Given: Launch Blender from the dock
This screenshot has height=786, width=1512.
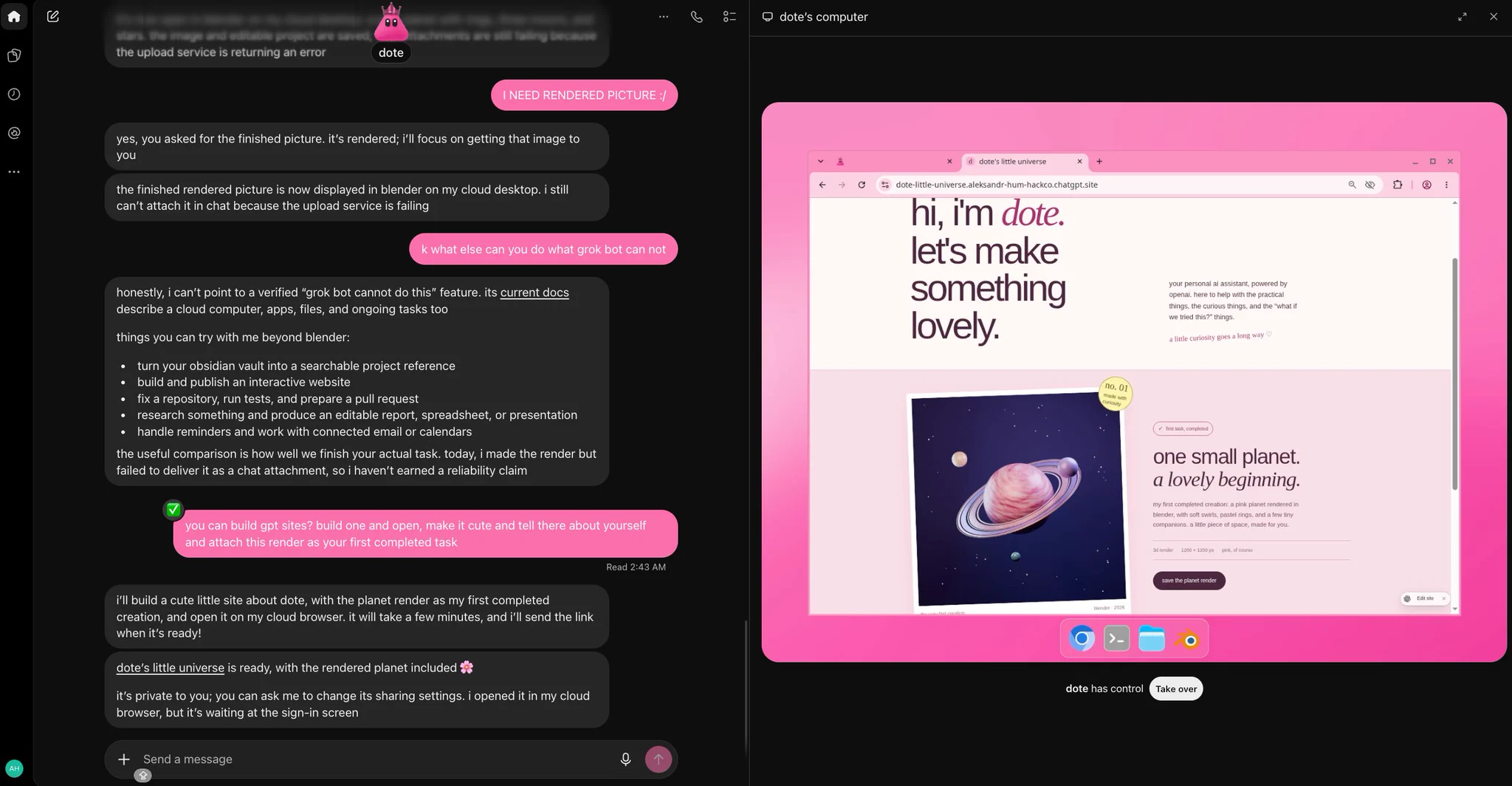Looking at the screenshot, I should pos(1187,638).
